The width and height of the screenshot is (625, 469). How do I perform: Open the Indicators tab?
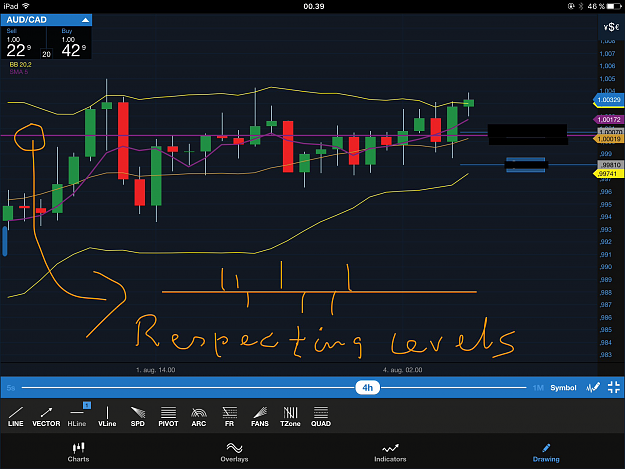click(390, 452)
